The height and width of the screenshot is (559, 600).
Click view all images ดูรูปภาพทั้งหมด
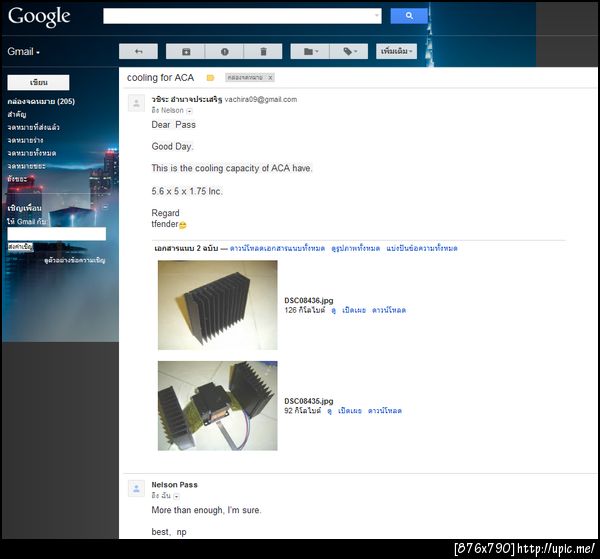(x=355, y=248)
